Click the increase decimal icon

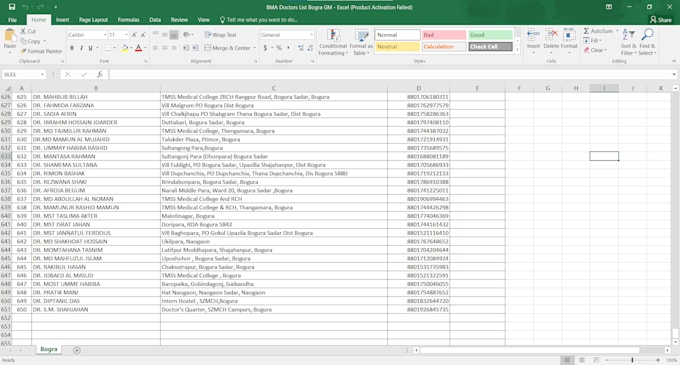(x=301, y=48)
